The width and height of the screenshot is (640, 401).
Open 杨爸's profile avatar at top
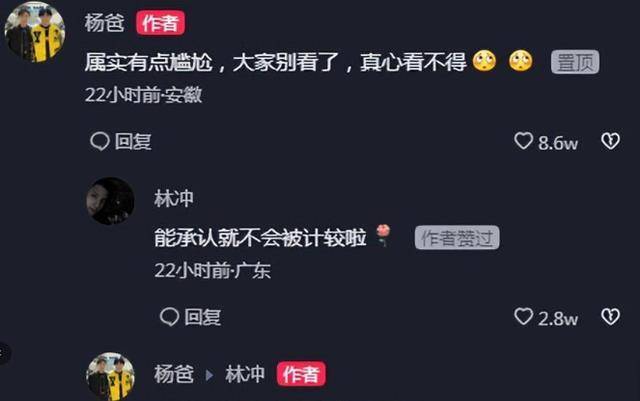35,32
